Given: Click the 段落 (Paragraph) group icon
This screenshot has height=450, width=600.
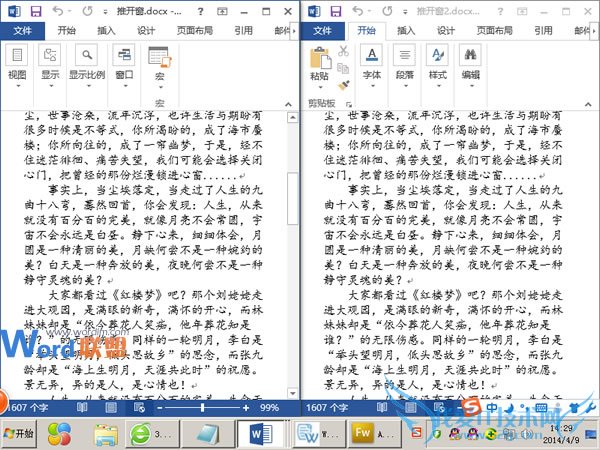Looking at the screenshot, I should [x=404, y=55].
